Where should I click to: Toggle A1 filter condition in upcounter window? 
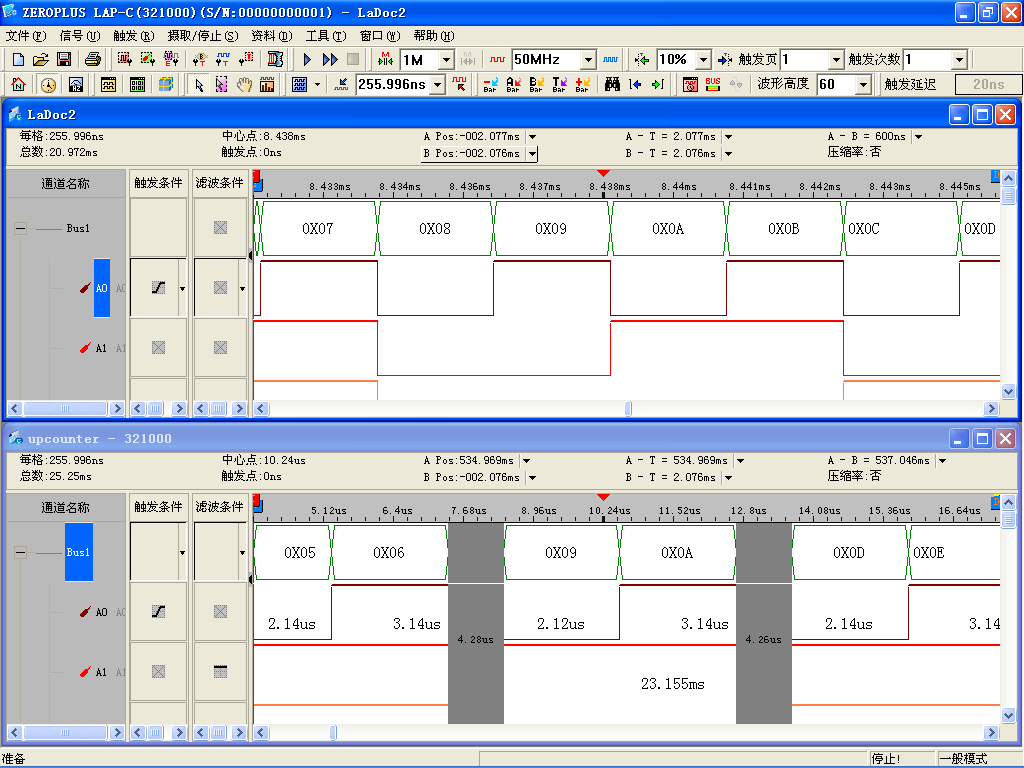(x=220, y=672)
